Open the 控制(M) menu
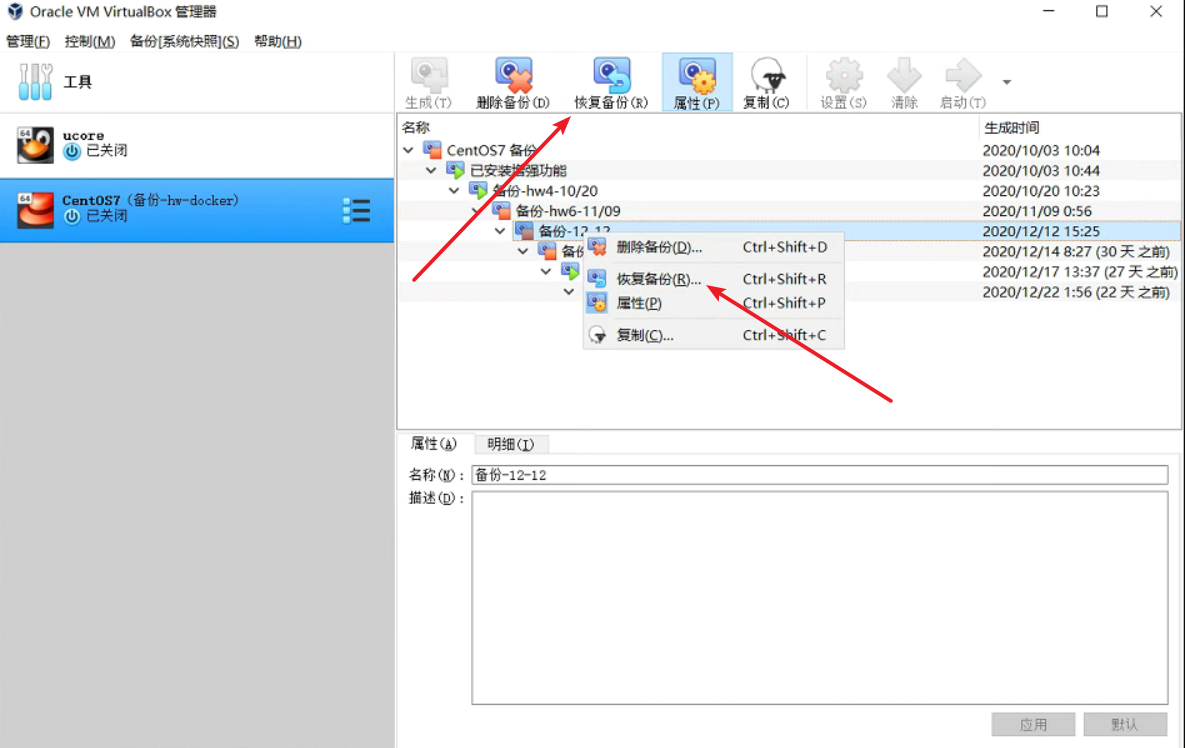Screen dimensions: 1185x748 point(90,41)
